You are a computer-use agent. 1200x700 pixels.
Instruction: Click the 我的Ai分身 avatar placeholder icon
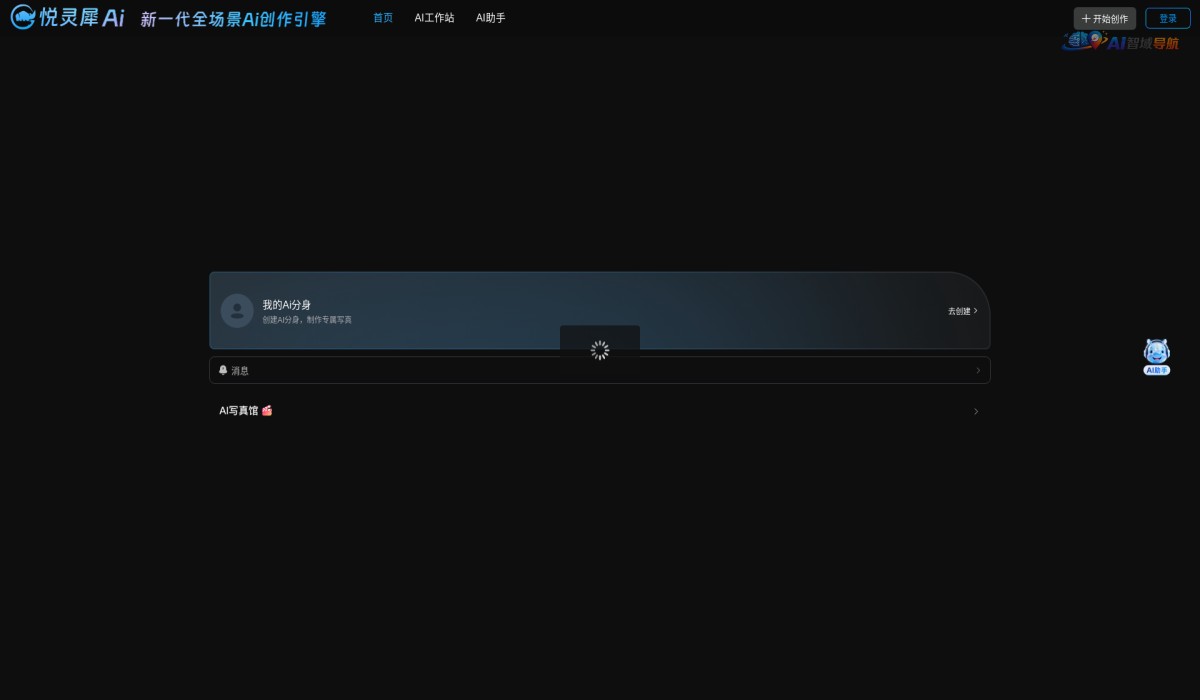tap(237, 310)
